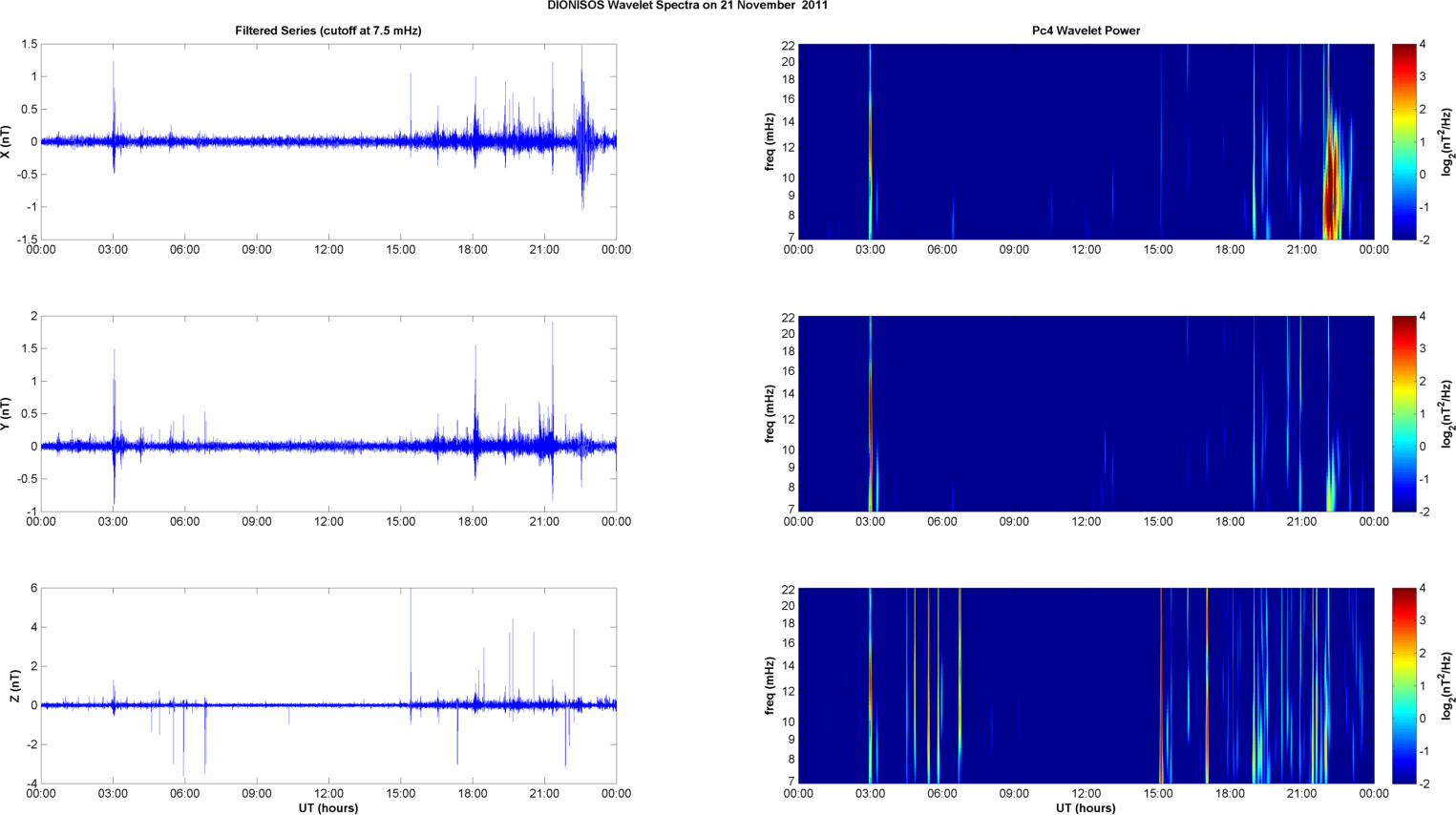Select the 'Pc4 Wavelet Power' heading

click(x=1086, y=31)
